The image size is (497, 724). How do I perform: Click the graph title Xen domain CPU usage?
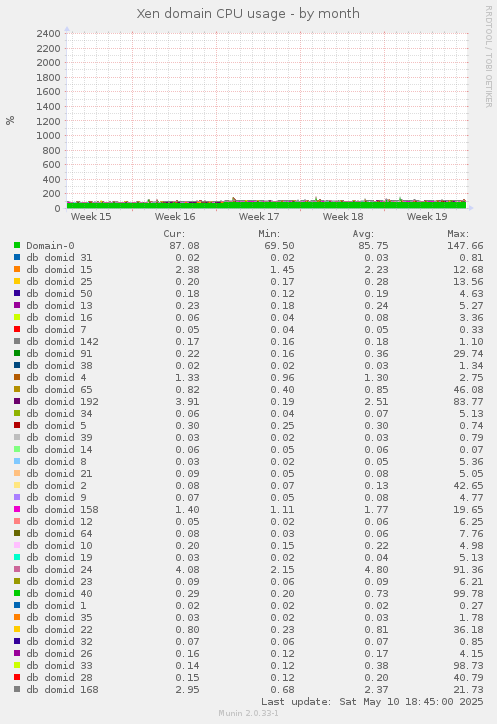point(248,13)
